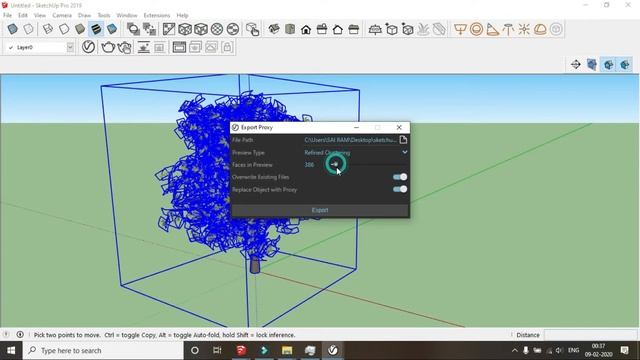640x360 pixels.
Task: Switch to Back view (outlined house icon)
Action: tap(338, 29)
